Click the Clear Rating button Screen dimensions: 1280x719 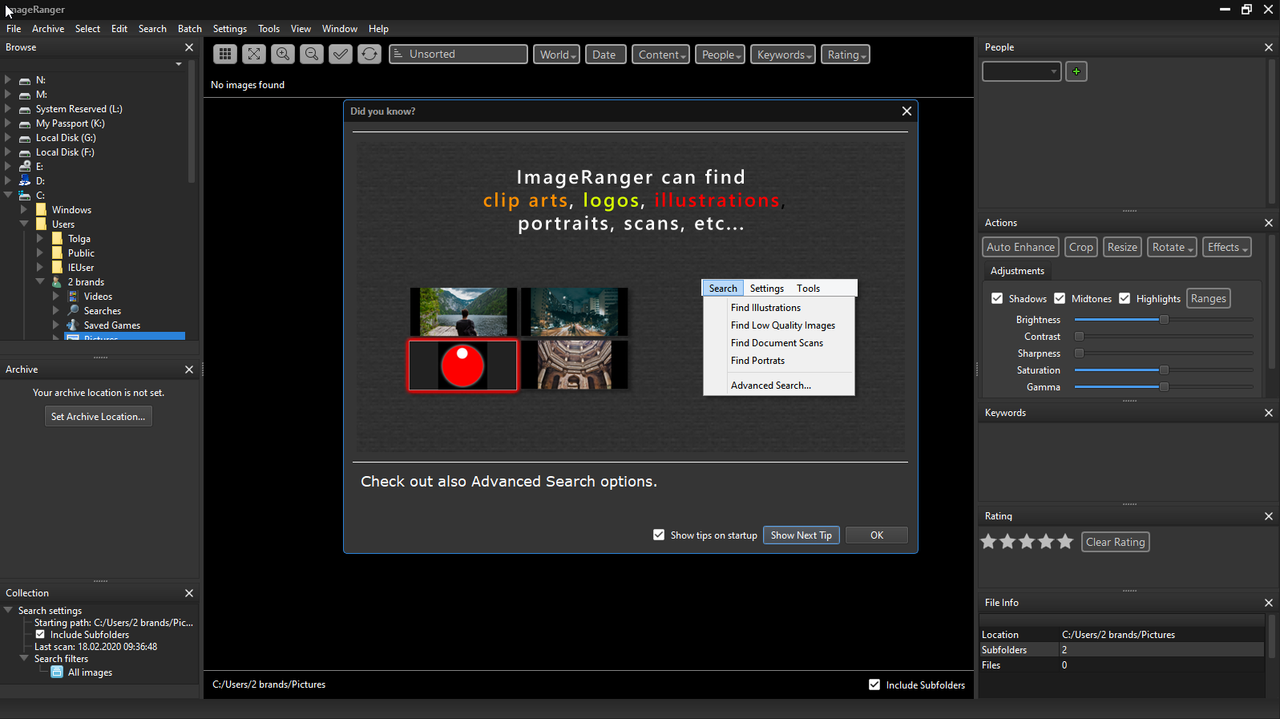tap(1115, 542)
